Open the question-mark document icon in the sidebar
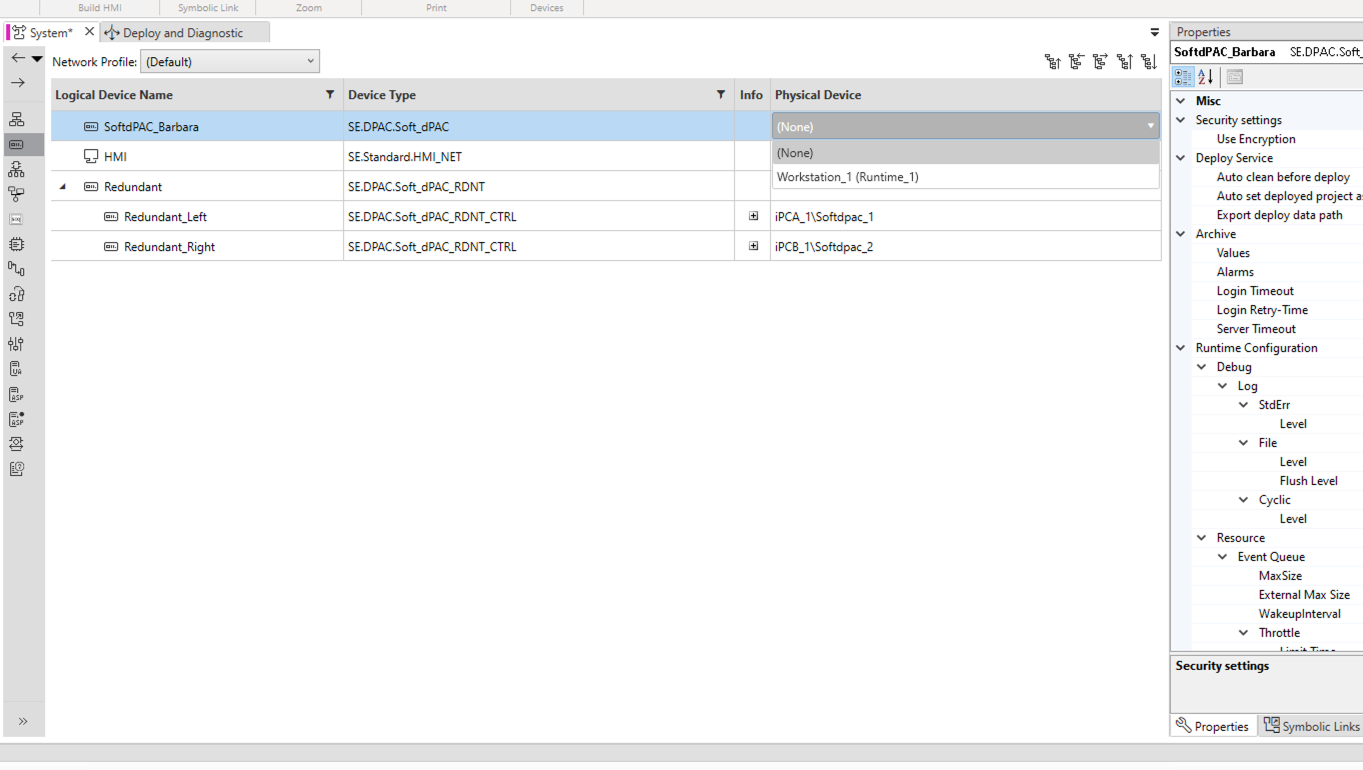This screenshot has width=1363, height=770. [x=17, y=469]
